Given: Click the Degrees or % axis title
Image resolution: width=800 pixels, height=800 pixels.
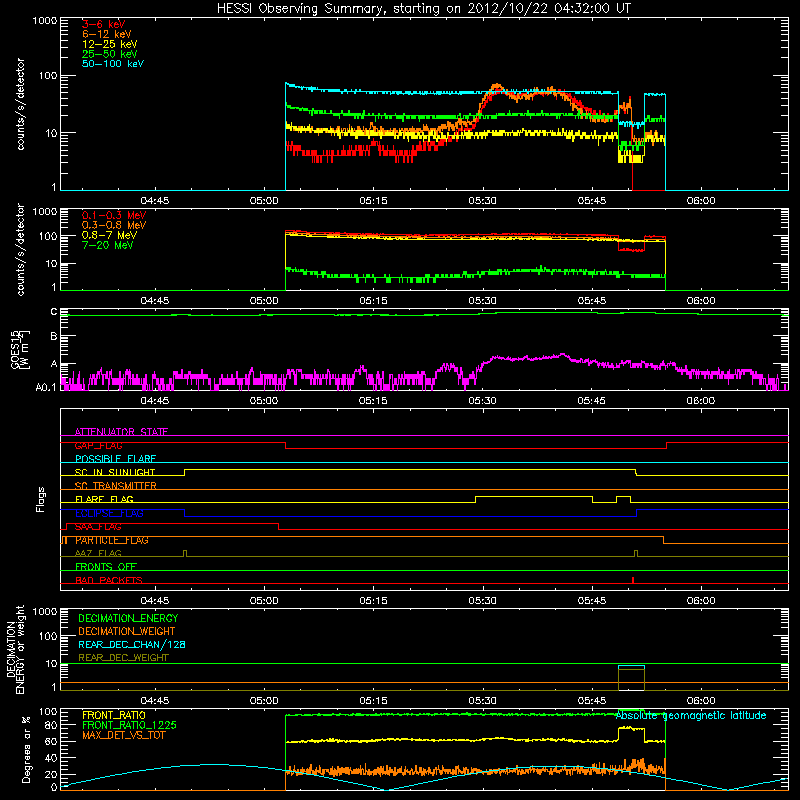Looking at the screenshot, I should coord(26,749).
